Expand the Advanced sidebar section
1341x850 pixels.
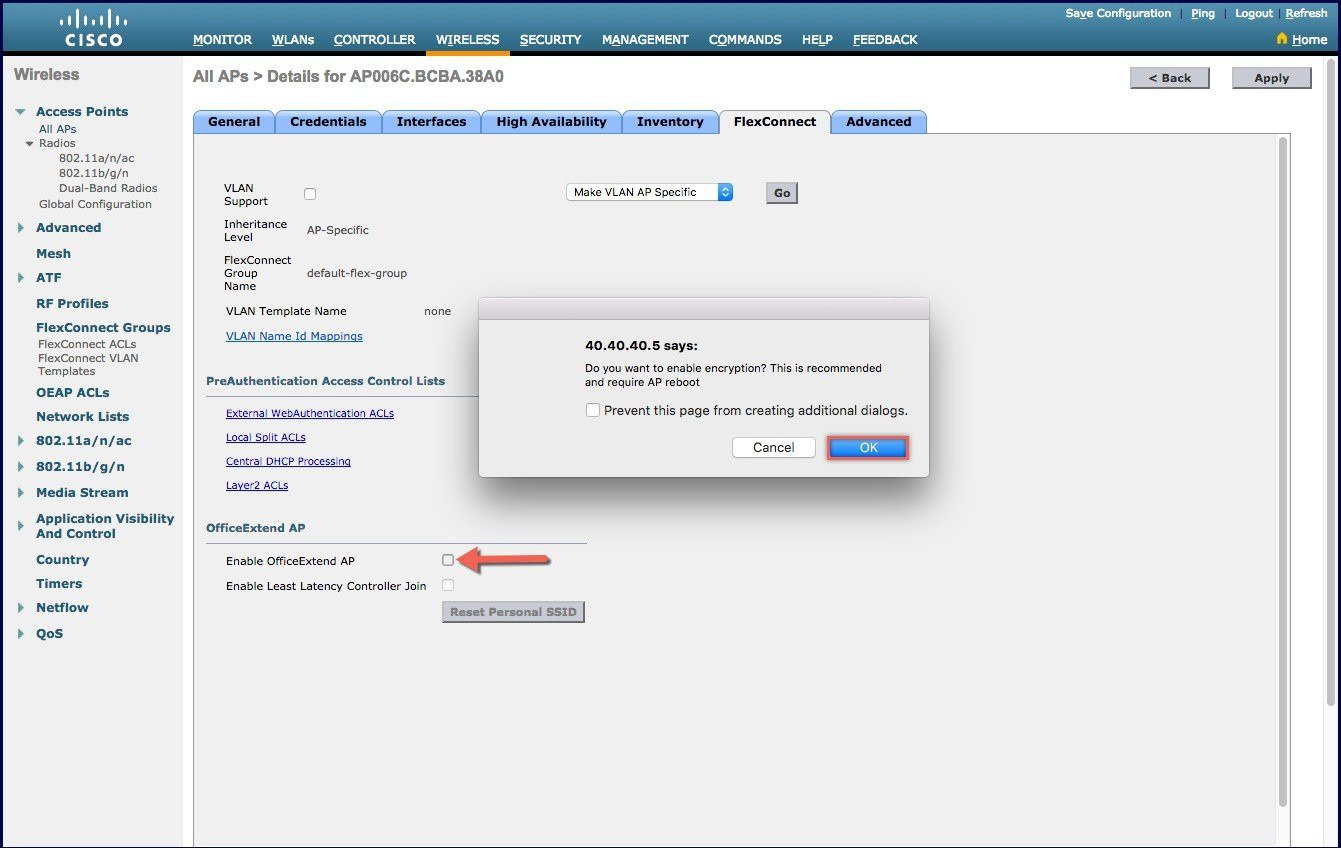[21, 228]
